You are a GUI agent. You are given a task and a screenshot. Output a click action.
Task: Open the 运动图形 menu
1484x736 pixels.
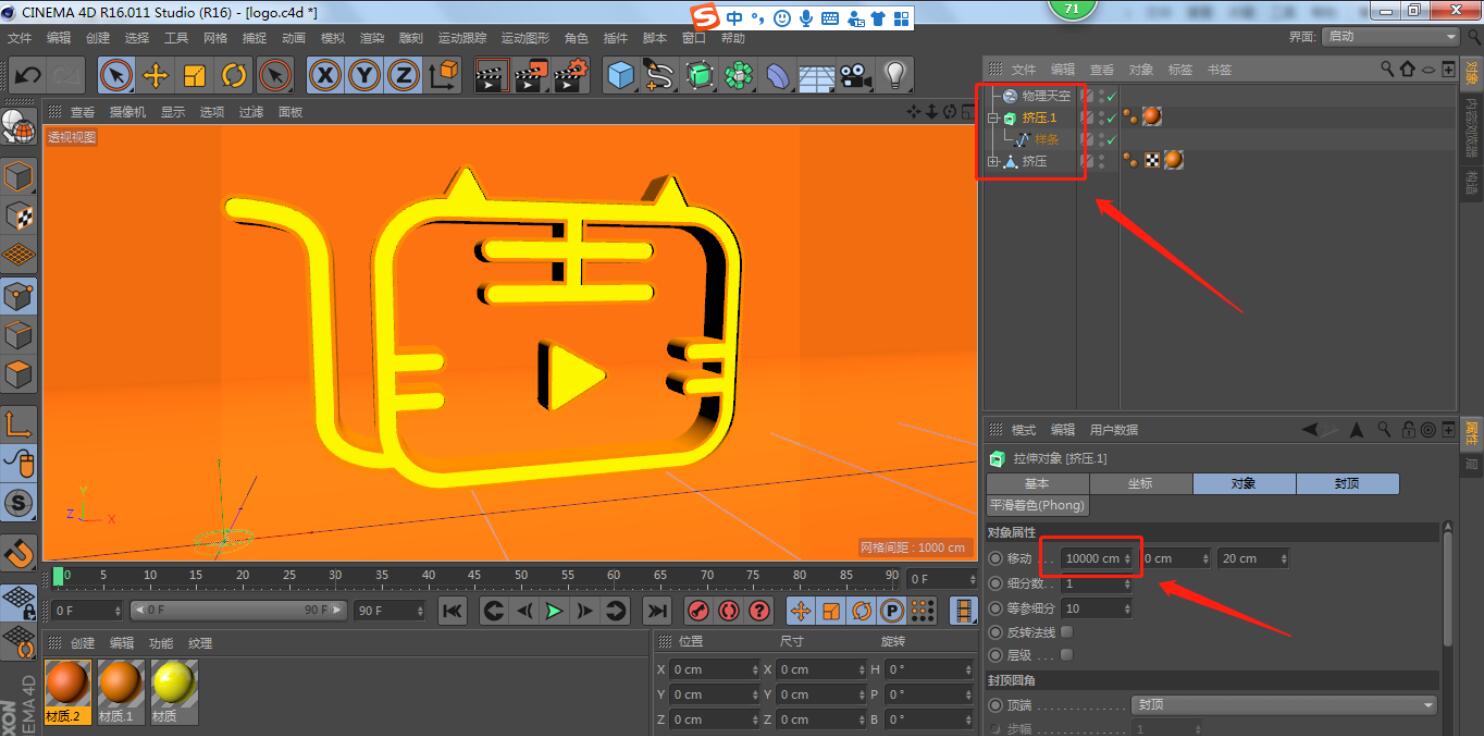(x=525, y=38)
